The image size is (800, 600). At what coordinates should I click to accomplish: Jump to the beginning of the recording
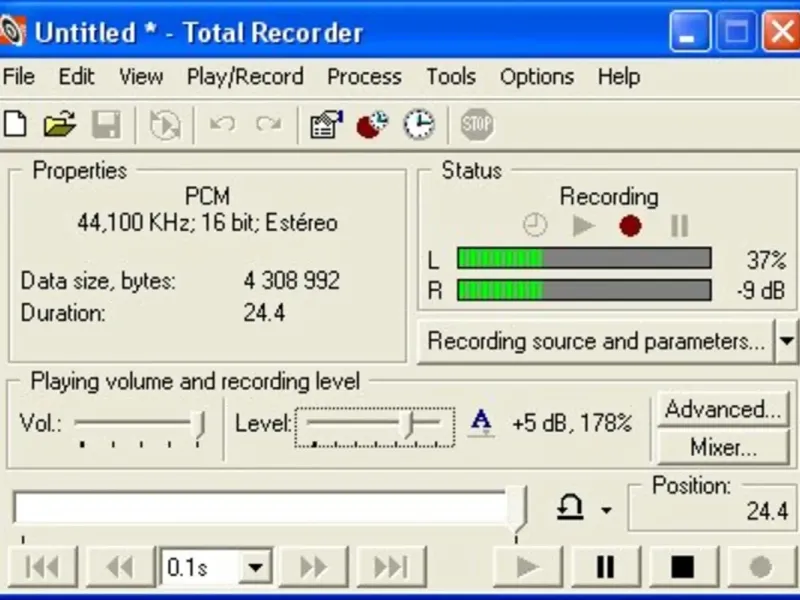point(42,567)
